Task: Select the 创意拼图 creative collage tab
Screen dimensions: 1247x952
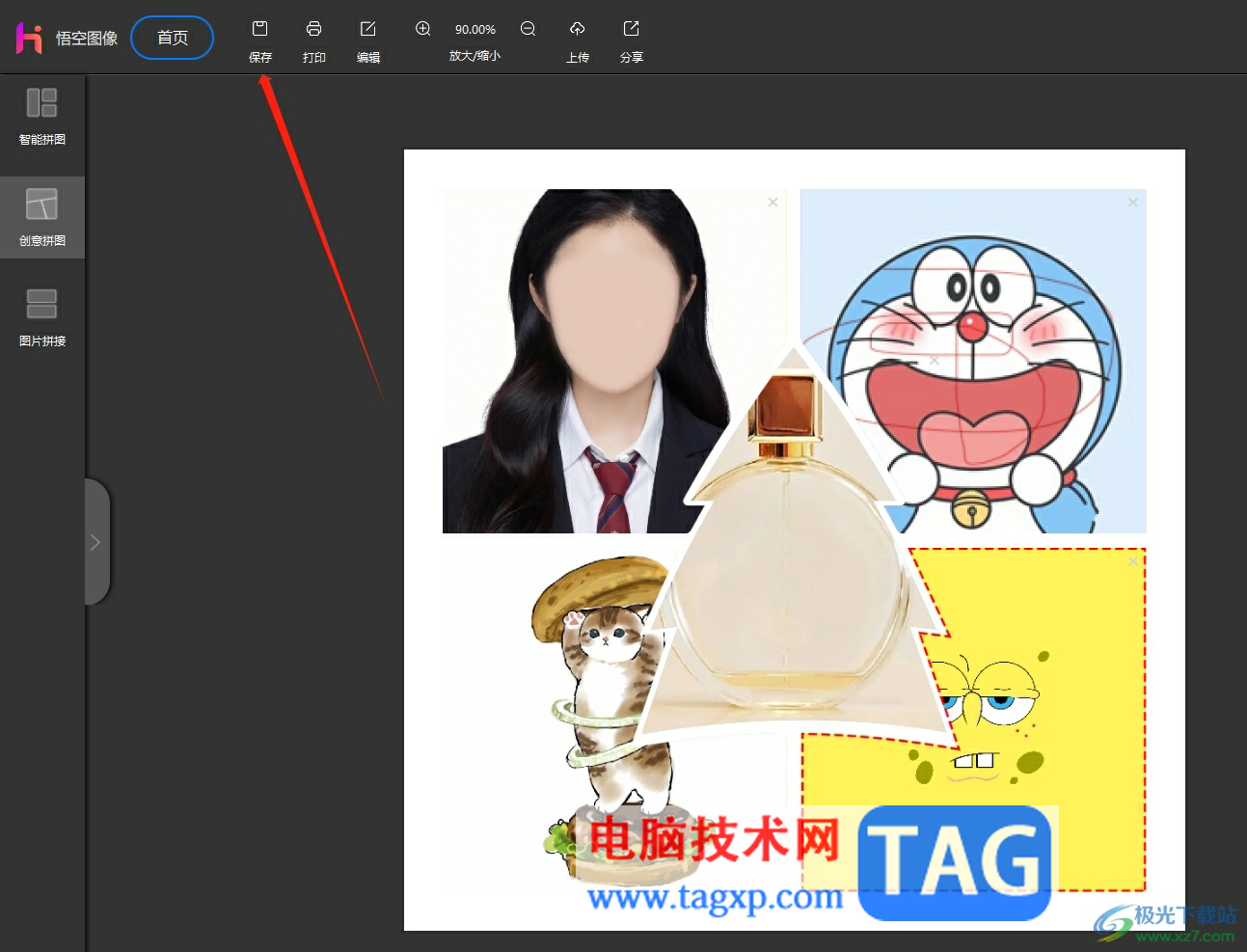Action: 42,217
